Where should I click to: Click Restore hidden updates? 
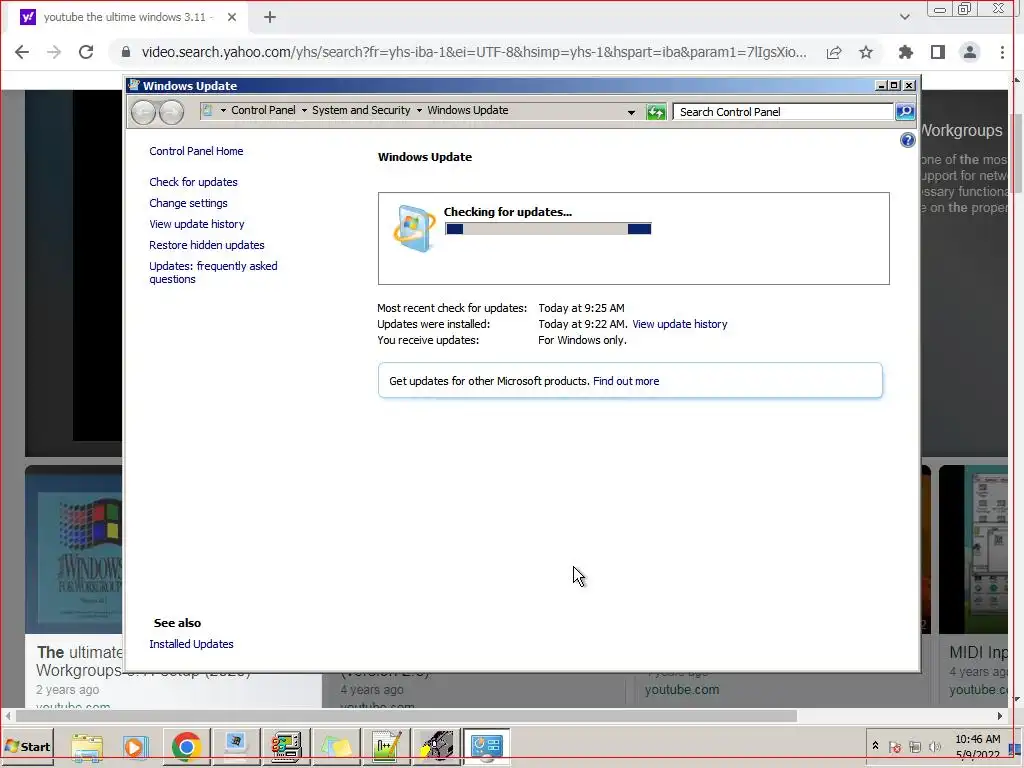pos(206,245)
